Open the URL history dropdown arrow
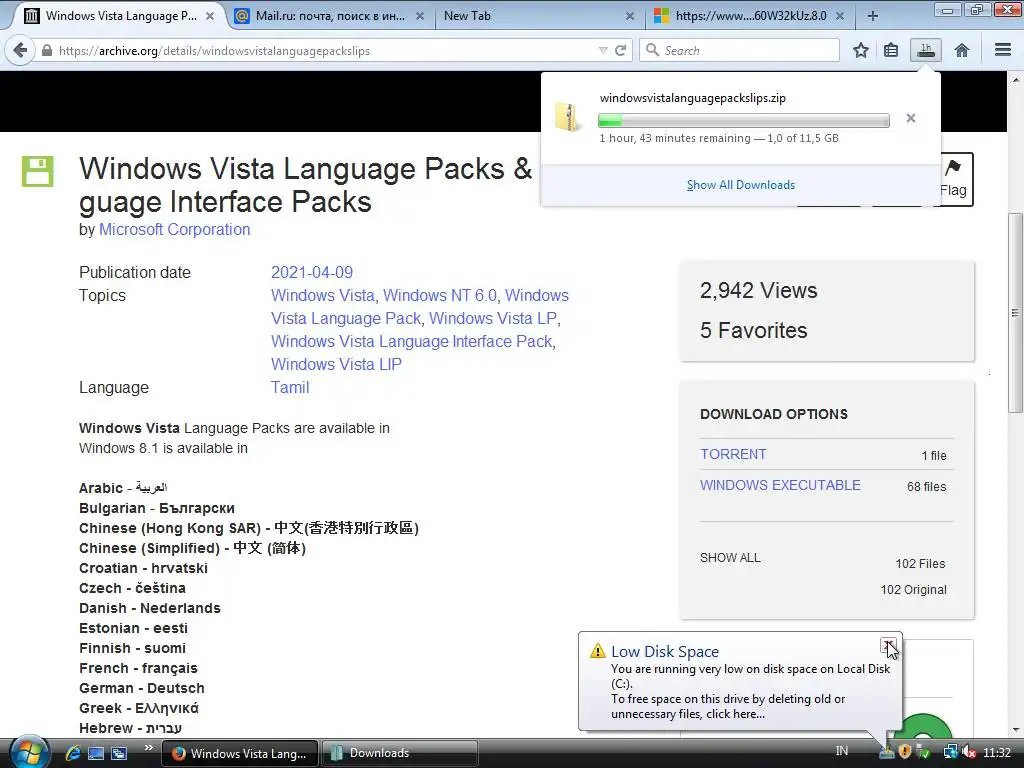Viewport: 1024px width, 768px height. point(603,50)
